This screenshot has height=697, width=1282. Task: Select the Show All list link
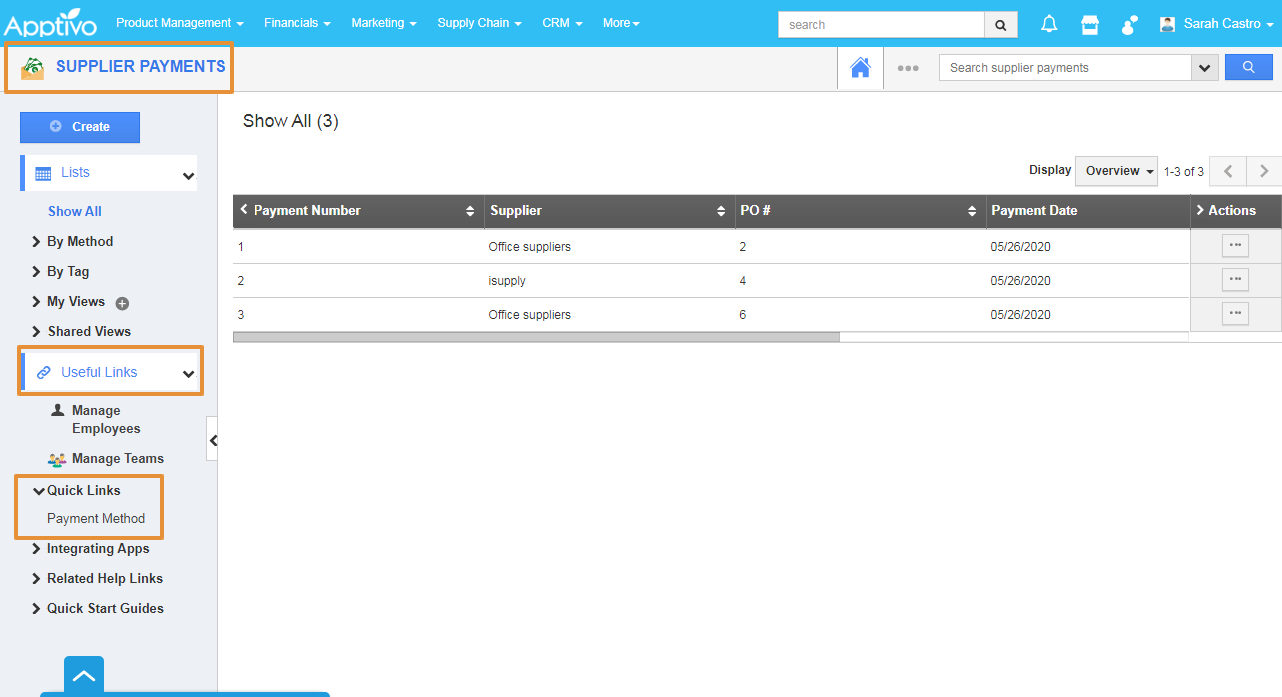[x=75, y=211]
